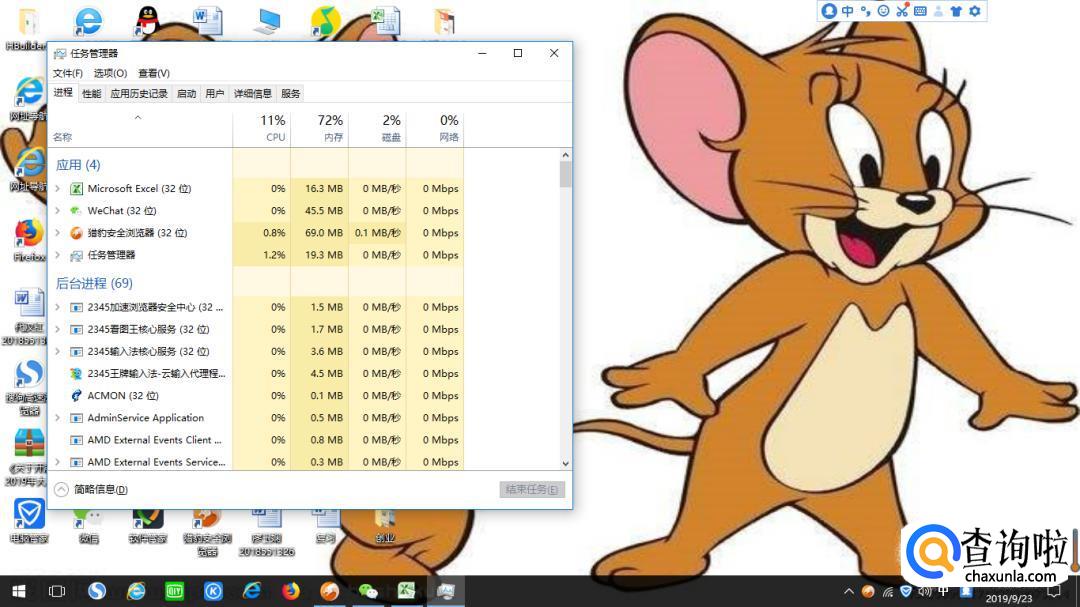Expand the 2345加速浏览器安全中心 process

point(58,307)
